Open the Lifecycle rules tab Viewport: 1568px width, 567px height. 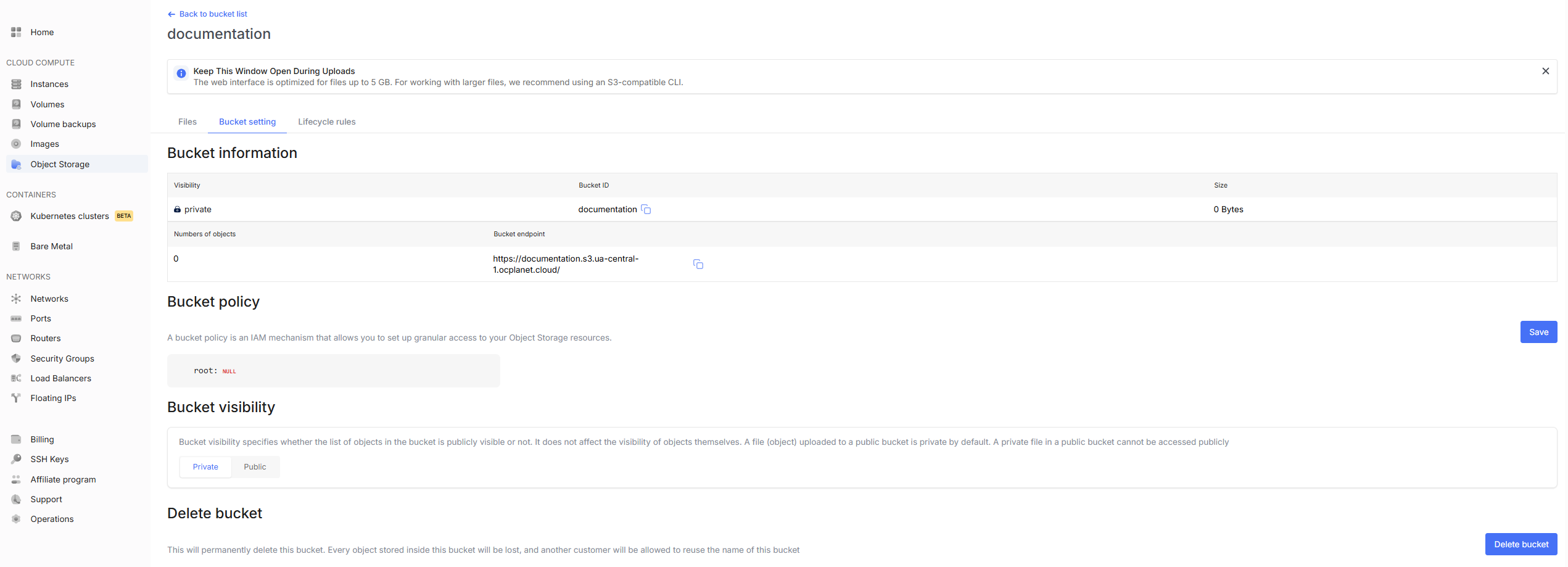(x=326, y=122)
